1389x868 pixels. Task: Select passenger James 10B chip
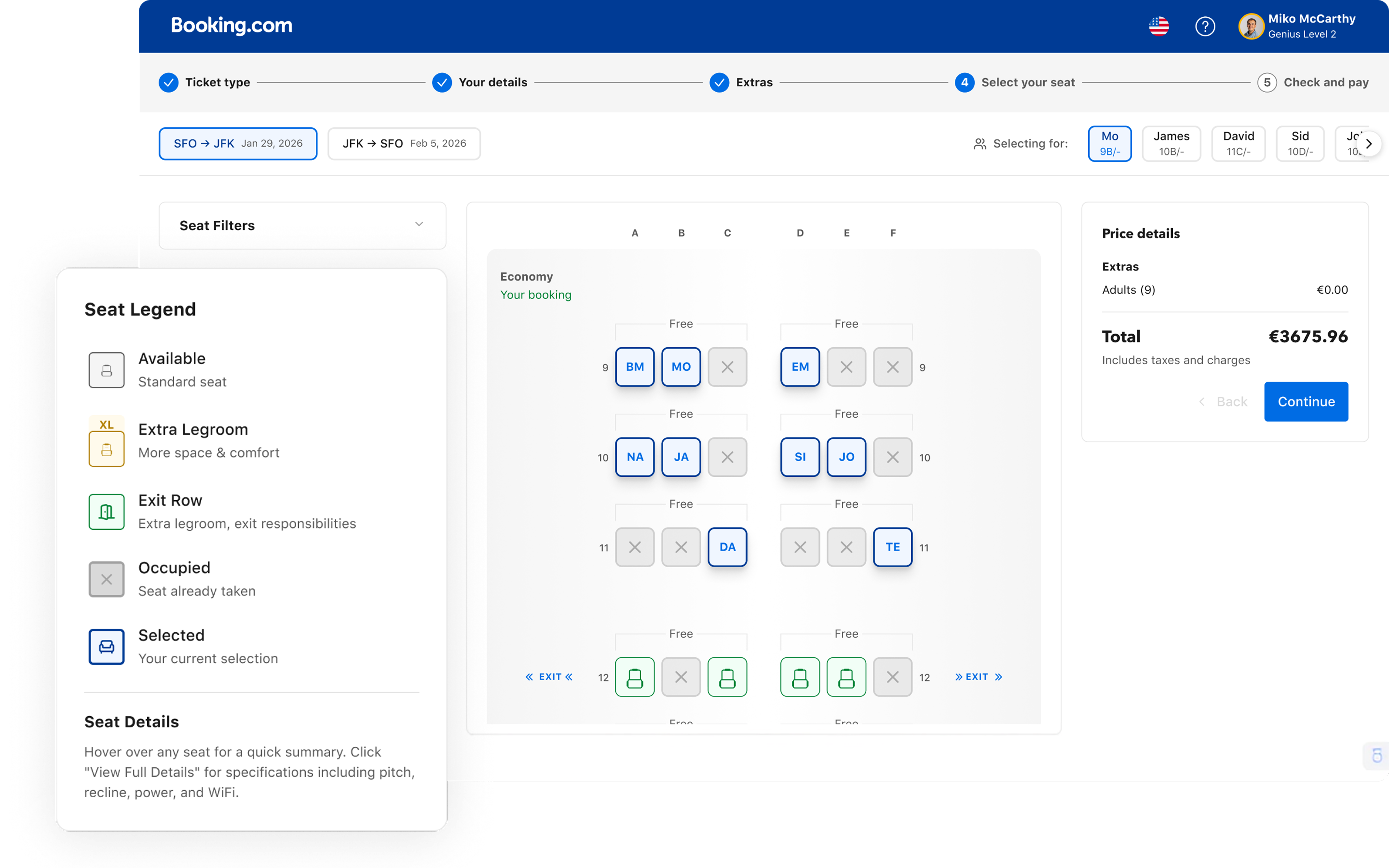1171,143
